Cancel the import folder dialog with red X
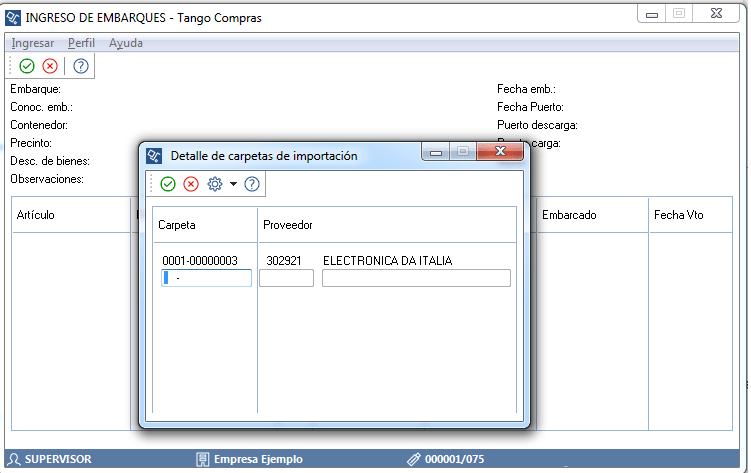 click(x=191, y=184)
